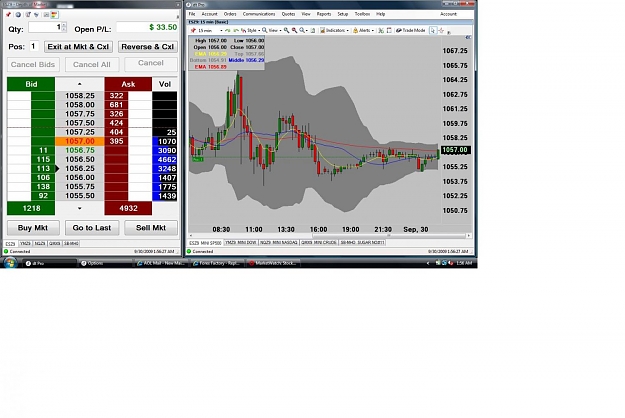The height and width of the screenshot is (418, 625).
Task: Click the highlighted 1057.00 price cell
Action: click(x=80, y=141)
